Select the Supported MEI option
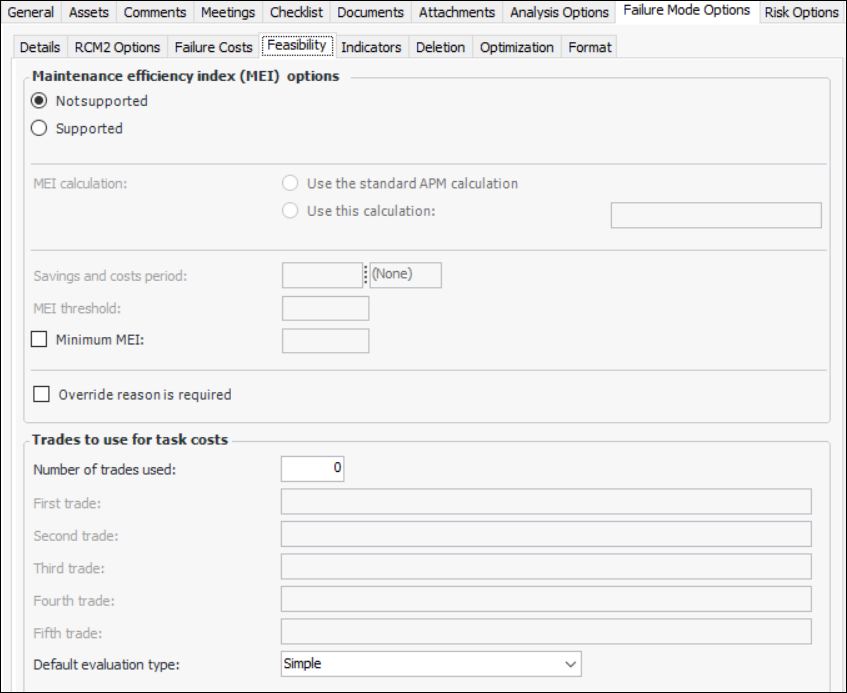The height and width of the screenshot is (693, 847). (40, 128)
